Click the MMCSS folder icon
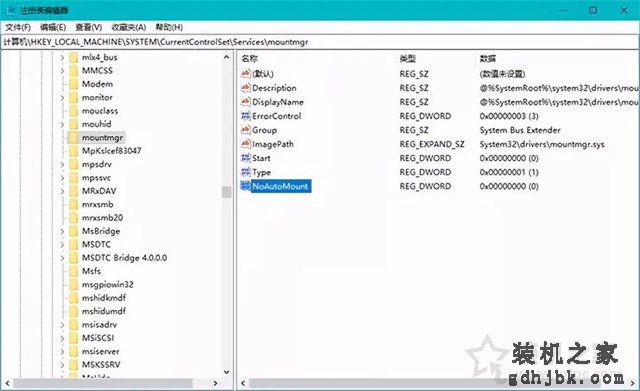This screenshot has height=391, width=640. tap(73, 71)
